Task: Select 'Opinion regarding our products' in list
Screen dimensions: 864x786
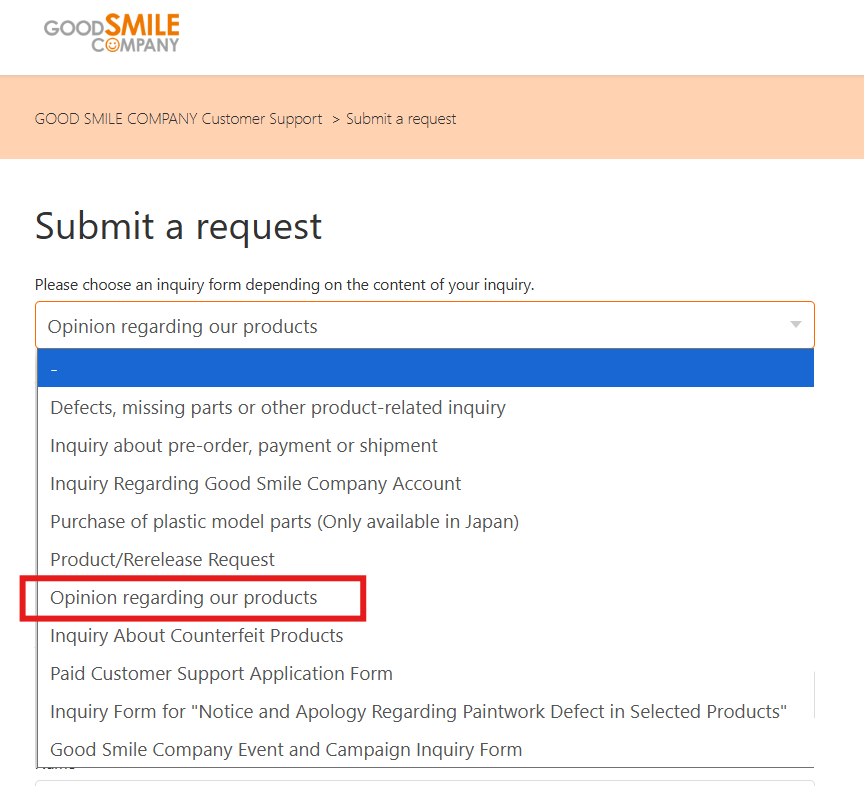Action: point(184,598)
